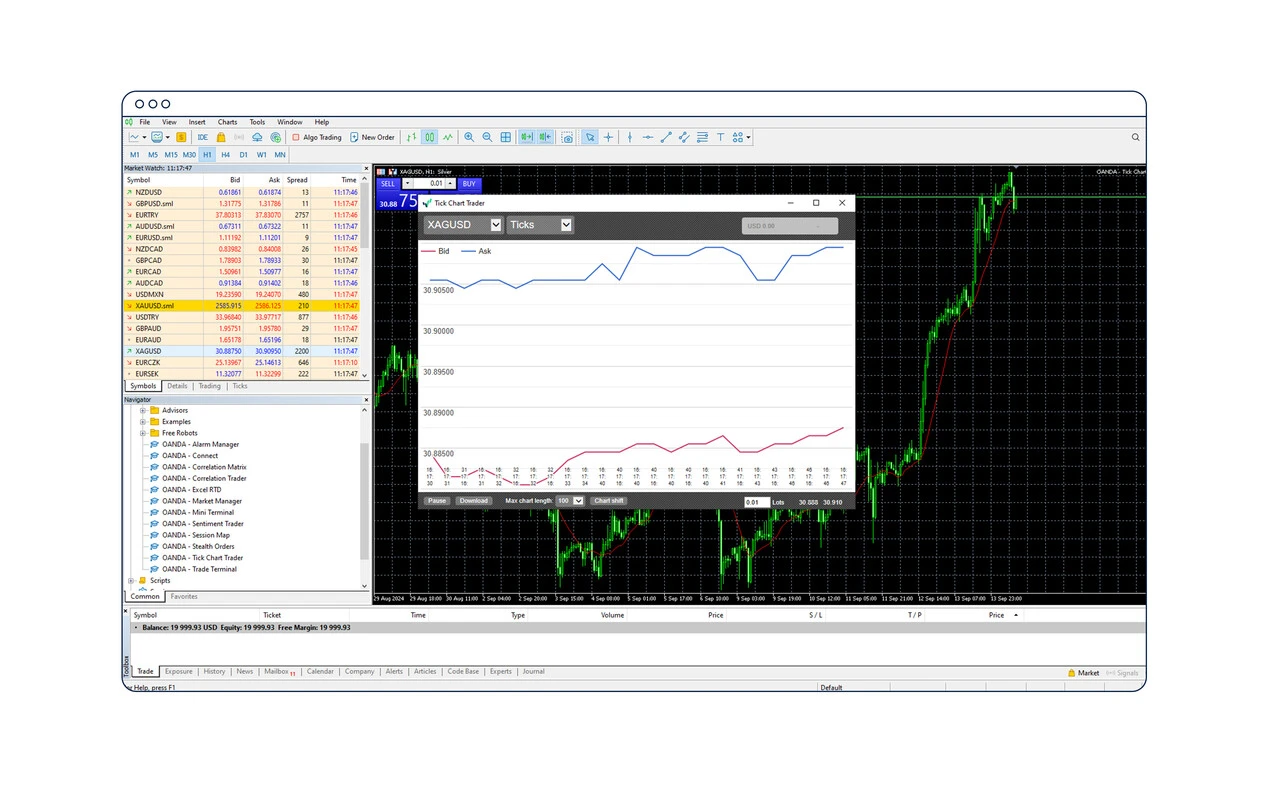Switch to the Ticks tab in Market Watch
1280x788 pixels.
tap(240, 385)
